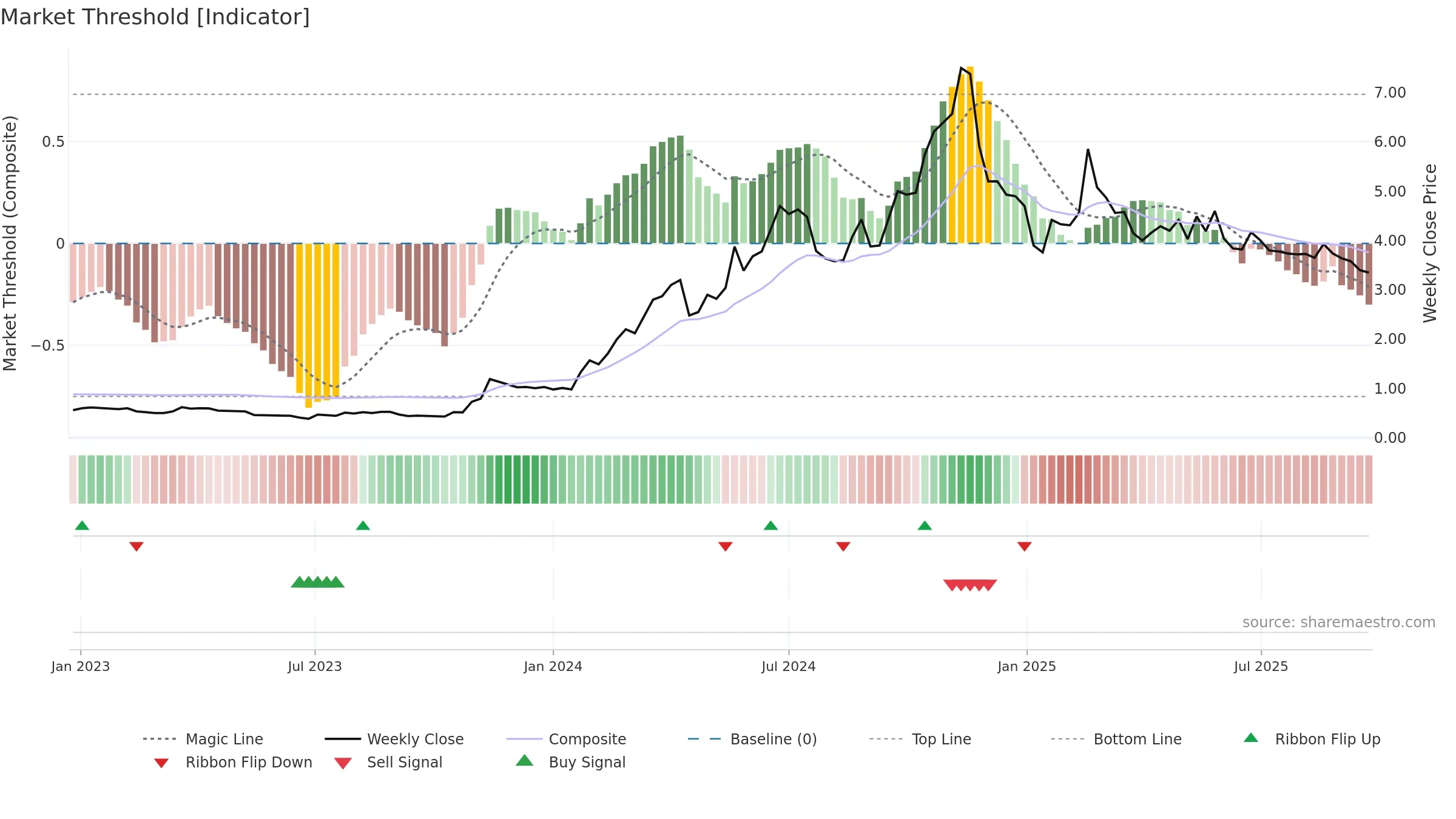The image size is (1456, 819).
Task: Toggle the Top Line legend entry
Action: click(x=920, y=739)
